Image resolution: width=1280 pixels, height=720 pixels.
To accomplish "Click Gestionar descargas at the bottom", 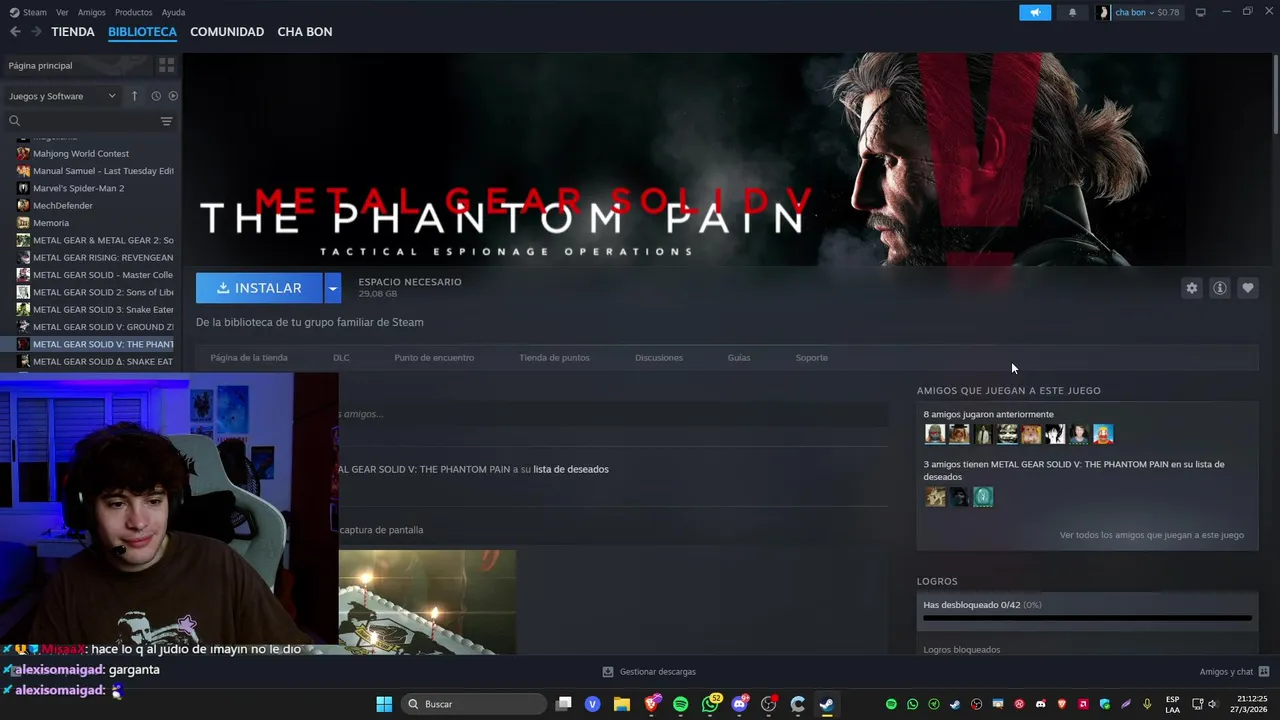I will (648, 672).
